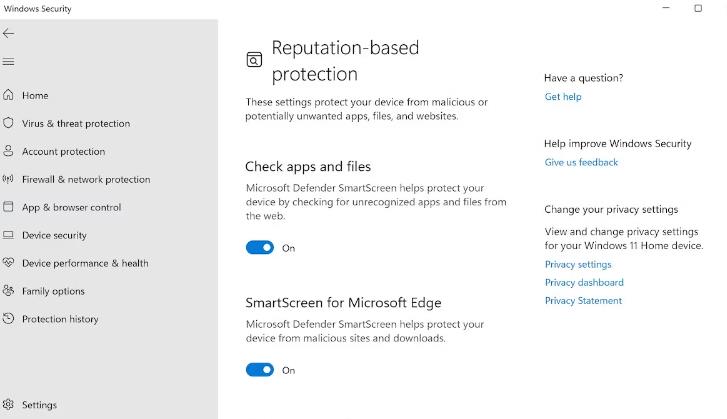The height and width of the screenshot is (419, 727).
Task: Turn off Check apps and files toggle
Action: pyautogui.click(x=260, y=248)
